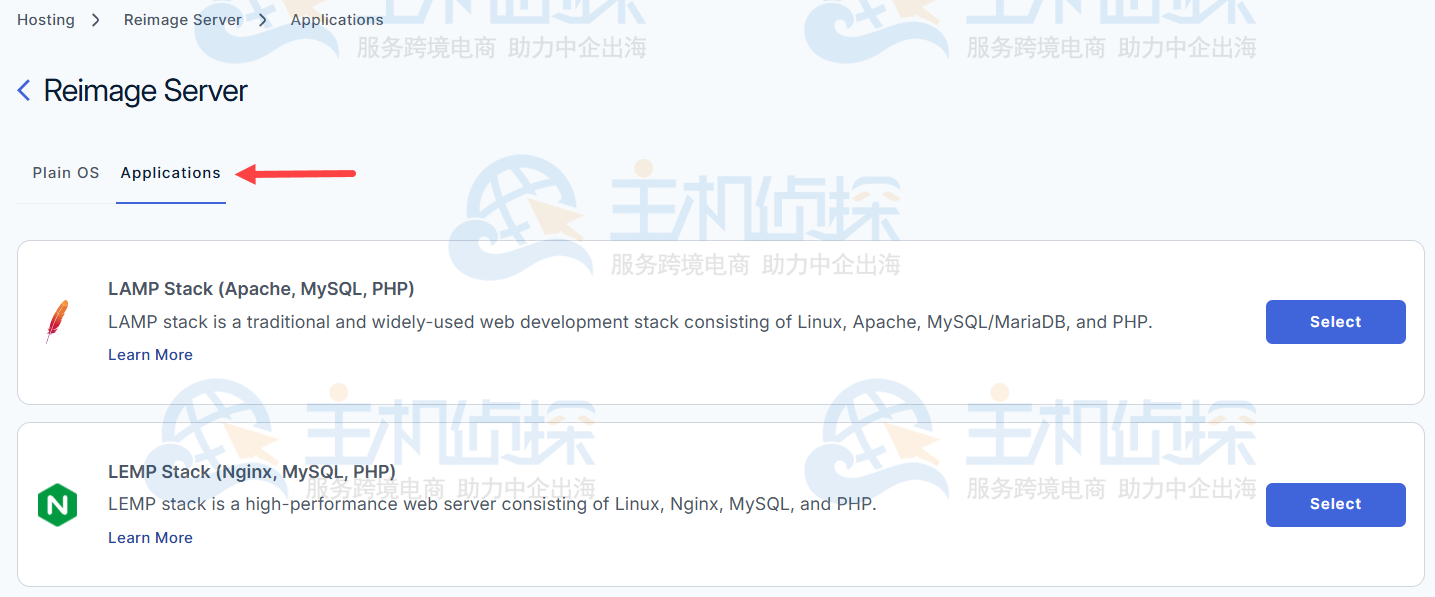Image resolution: width=1435 pixels, height=597 pixels.
Task: Select the LAMP Stack application
Action: (1335, 322)
